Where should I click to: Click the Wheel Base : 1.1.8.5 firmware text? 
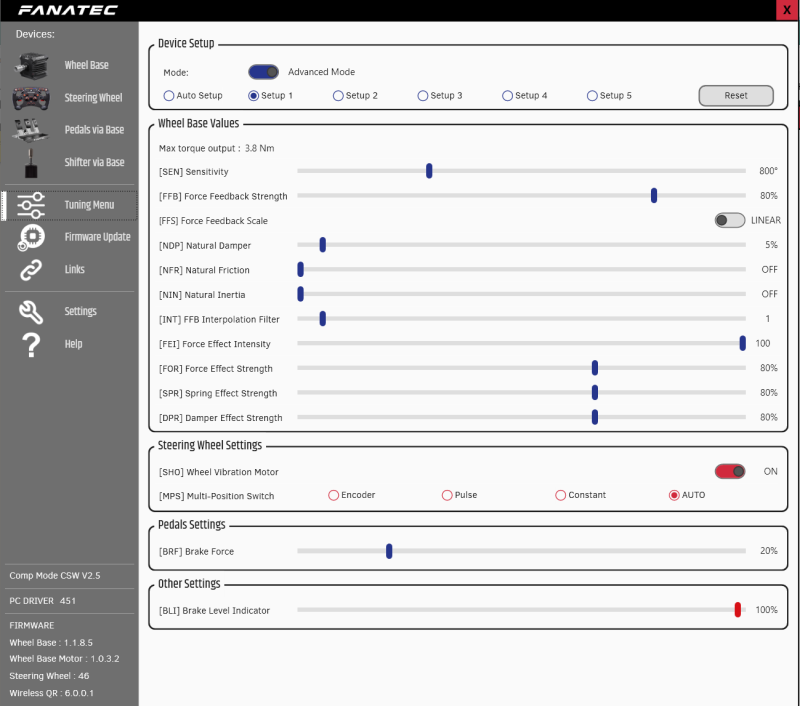[51, 643]
